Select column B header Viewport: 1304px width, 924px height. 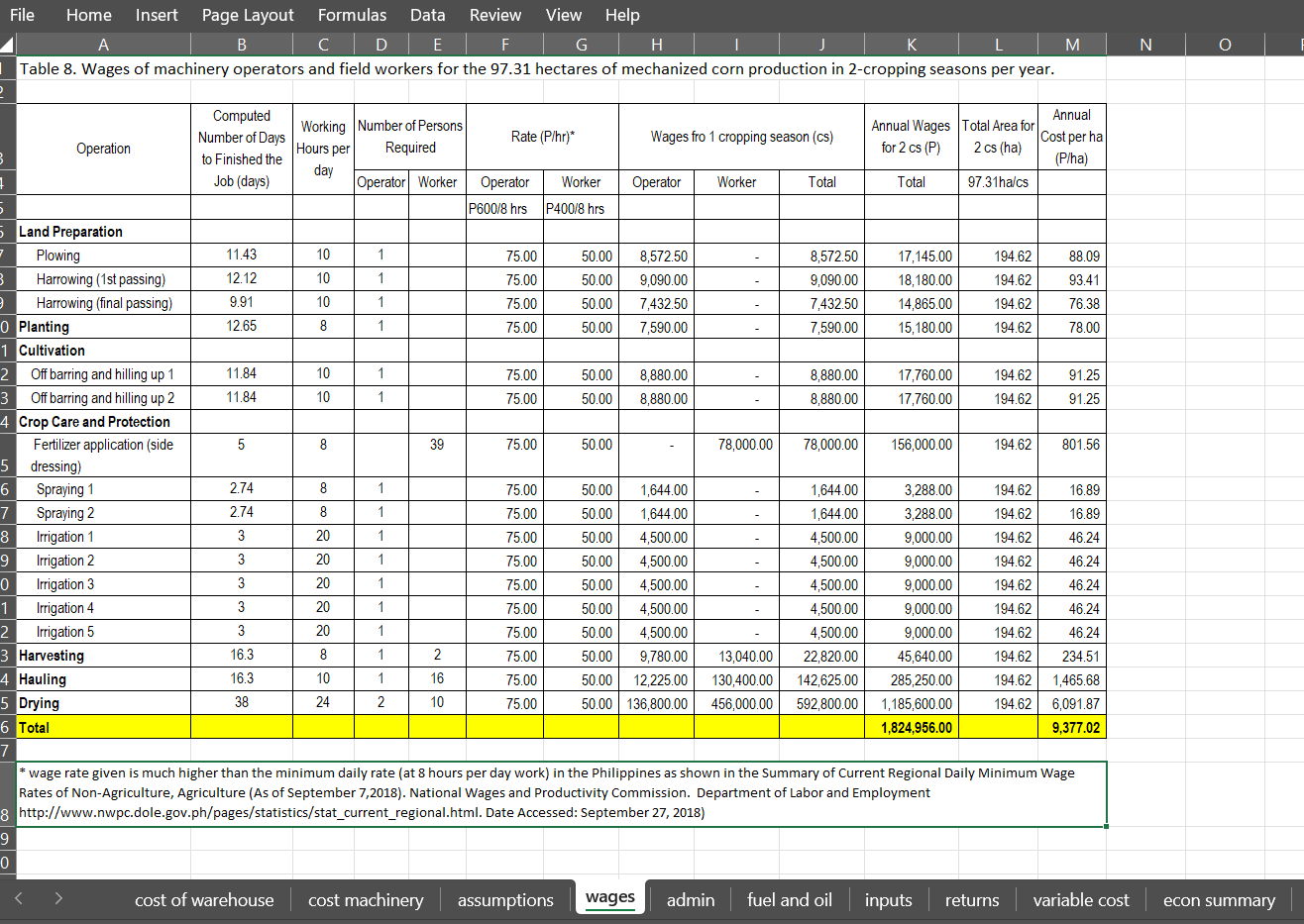coord(242,45)
